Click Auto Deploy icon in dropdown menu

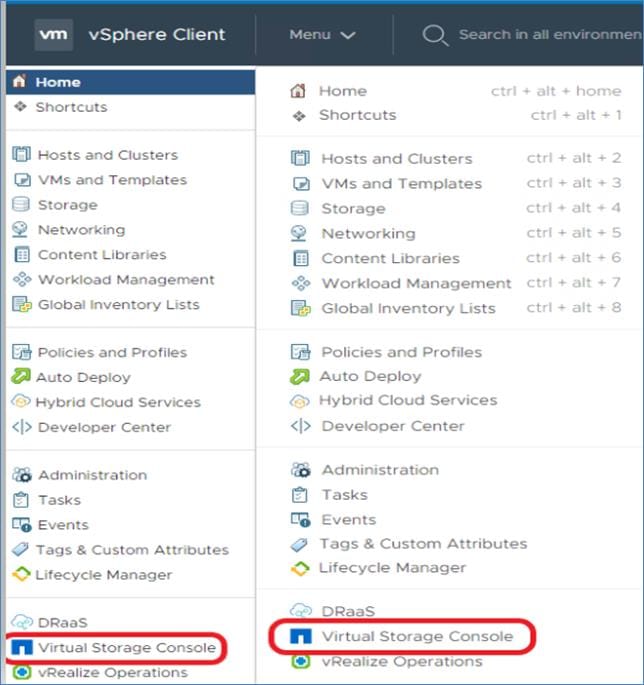click(300, 376)
